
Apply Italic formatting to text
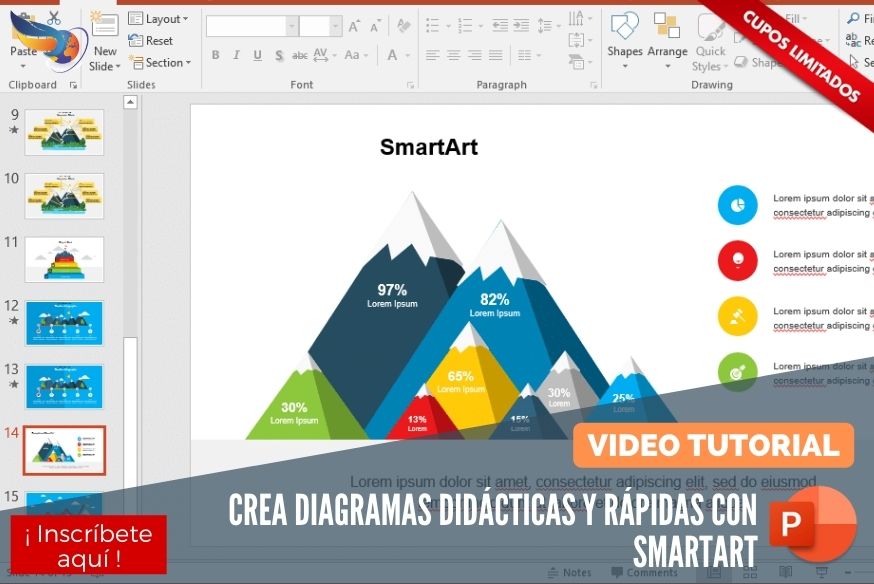click(236, 52)
